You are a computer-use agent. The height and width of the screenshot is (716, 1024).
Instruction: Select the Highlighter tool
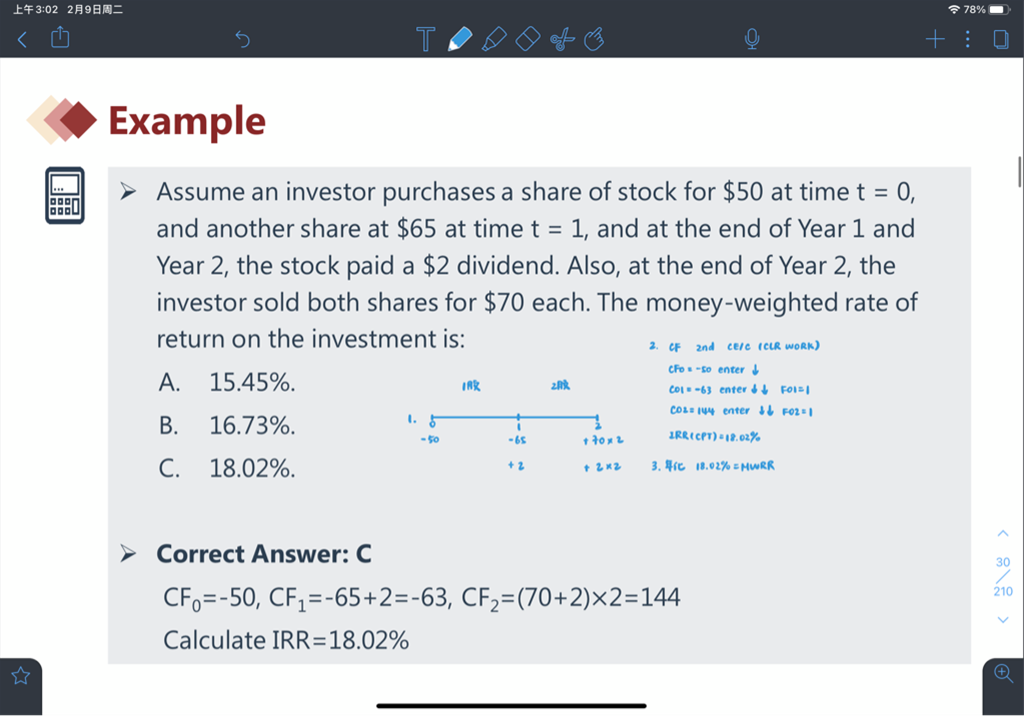point(494,39)
